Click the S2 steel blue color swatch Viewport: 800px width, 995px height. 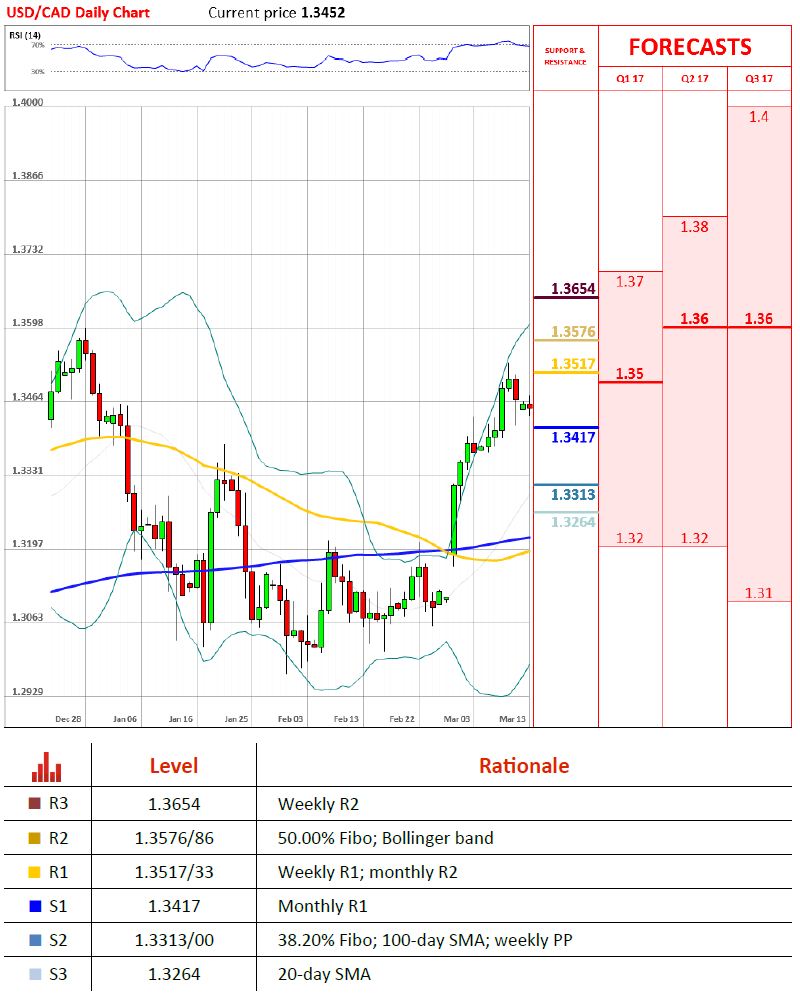click(x=35, y=940)
